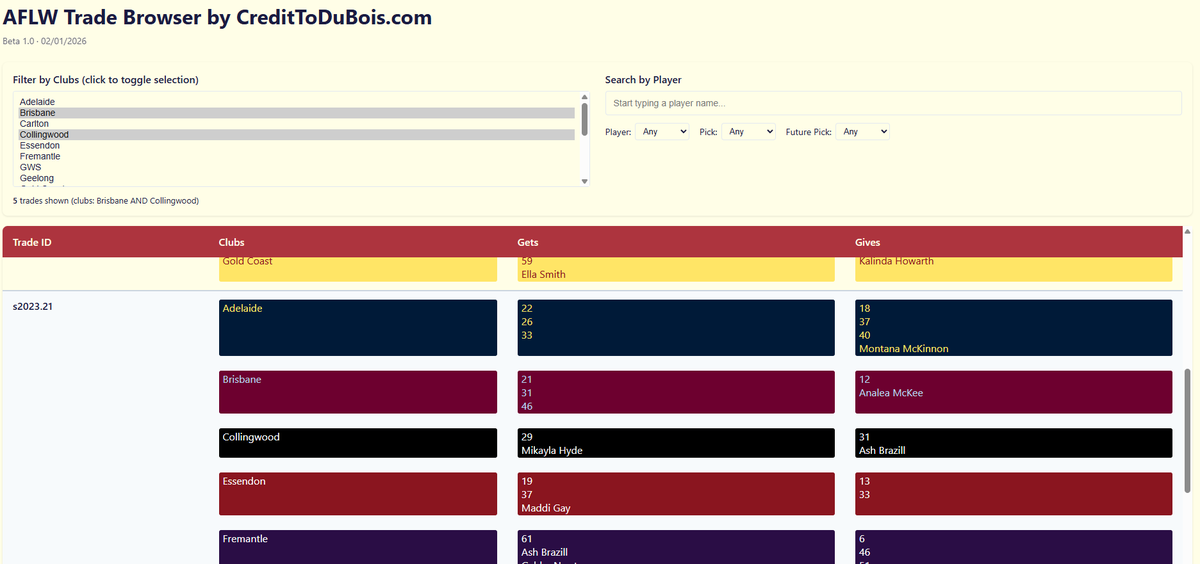This screenshot has width=1200, height=564.
Task: Focus the player name search field
Action: (893, 103)
